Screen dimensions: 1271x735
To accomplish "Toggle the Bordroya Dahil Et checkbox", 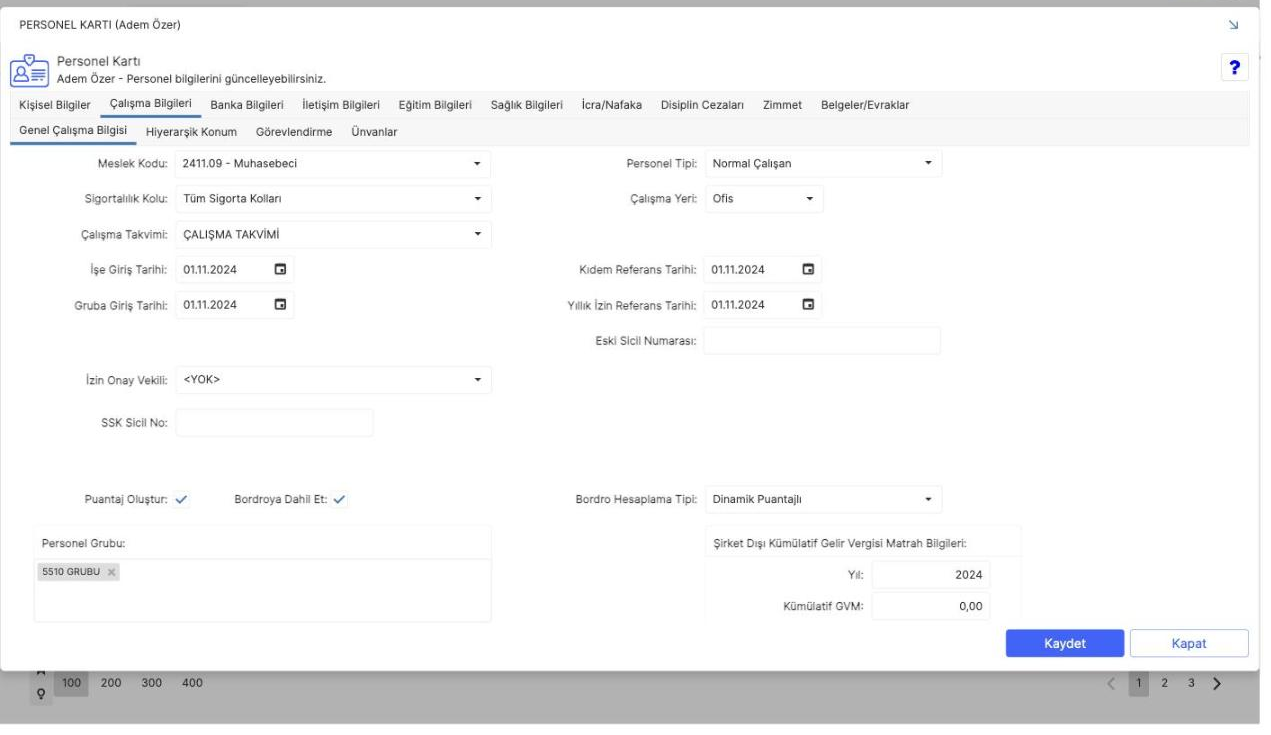I will (x=340, y=500).
